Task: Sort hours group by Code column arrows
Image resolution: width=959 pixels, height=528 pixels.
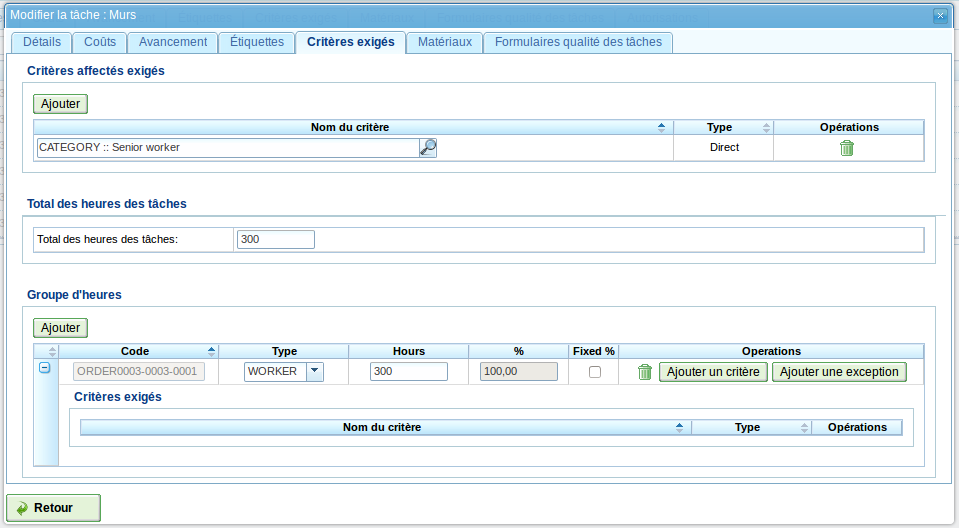Action: tap(211, 352)
